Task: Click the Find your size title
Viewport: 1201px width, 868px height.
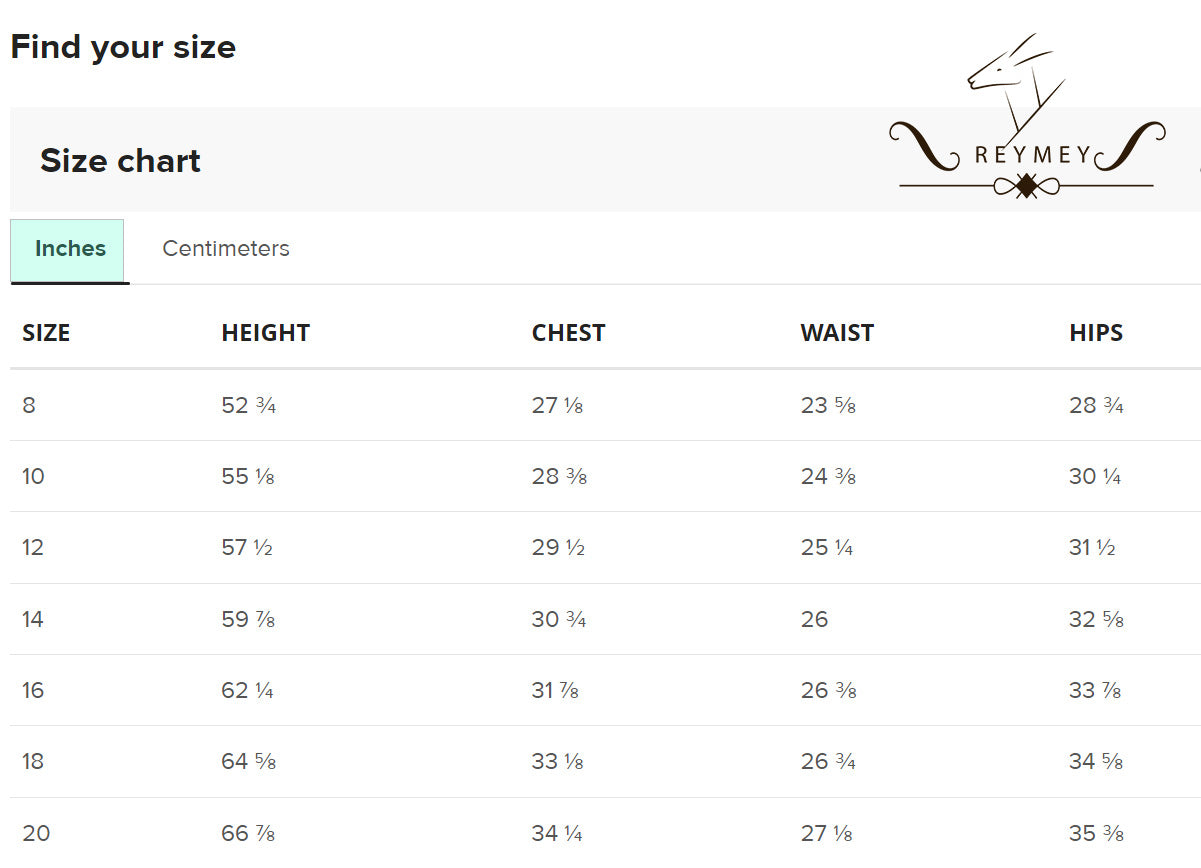Action: [123, 47]
